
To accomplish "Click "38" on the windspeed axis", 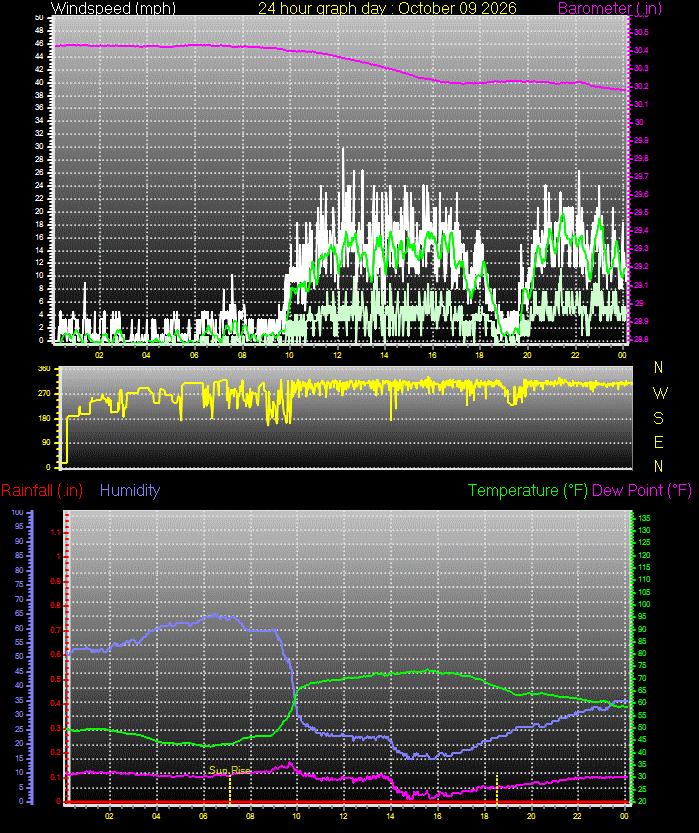I will pyautogui.click(x=39, y=96).
